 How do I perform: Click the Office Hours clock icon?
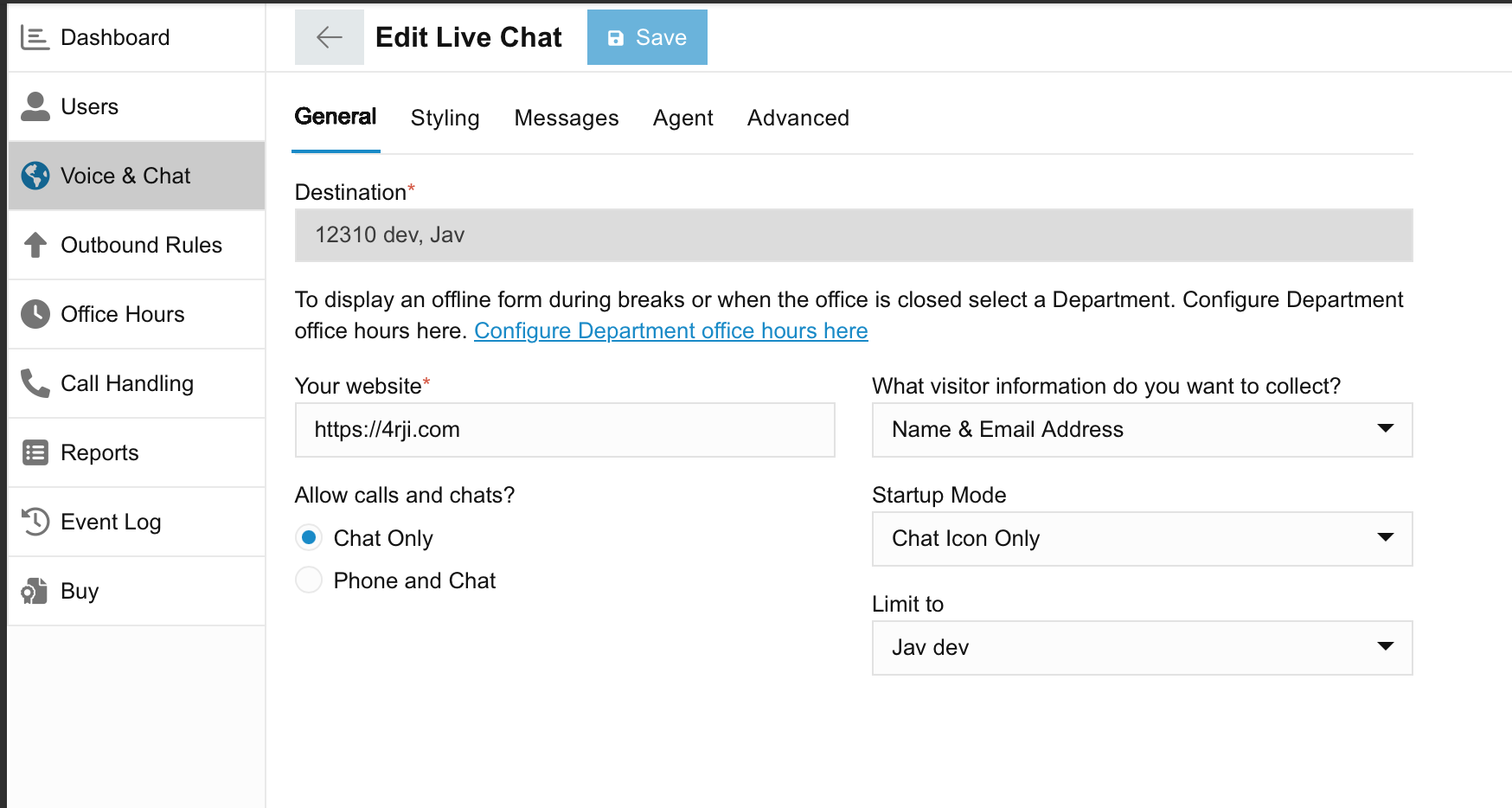click(x=35, y=314)
